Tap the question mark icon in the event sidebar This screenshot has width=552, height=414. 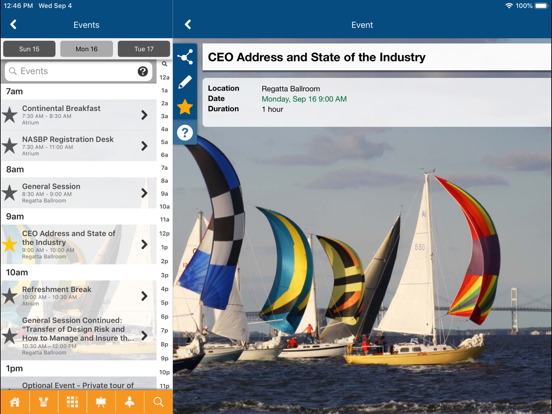(185, 133)
